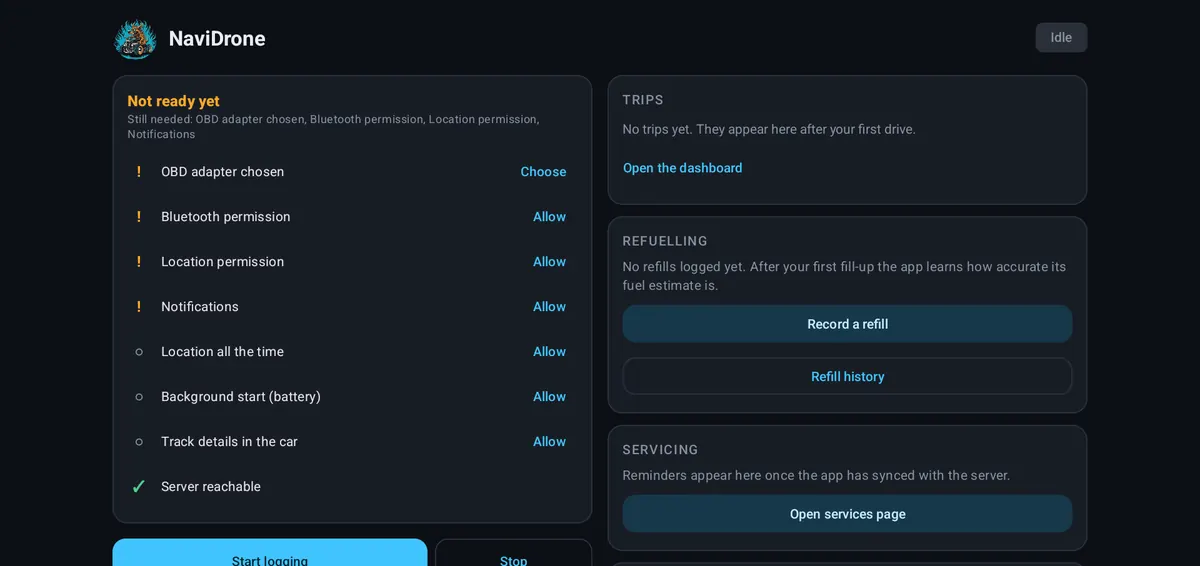Screen dimensions: 1200x566
Task: Click the No trips yet message
Action: [769, 129]
